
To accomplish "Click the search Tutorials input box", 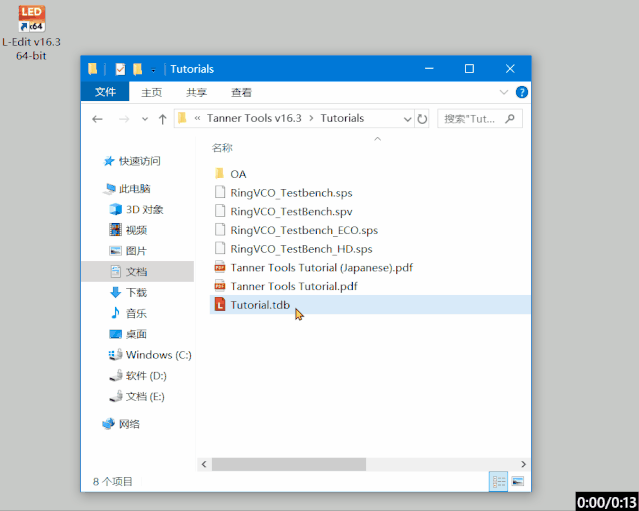I will pyautogui.click(x=475, y=118).
